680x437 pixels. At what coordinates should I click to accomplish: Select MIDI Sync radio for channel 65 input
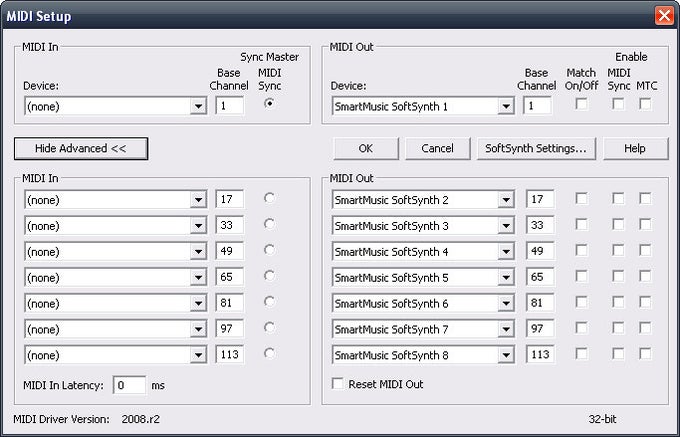(269, 276)
